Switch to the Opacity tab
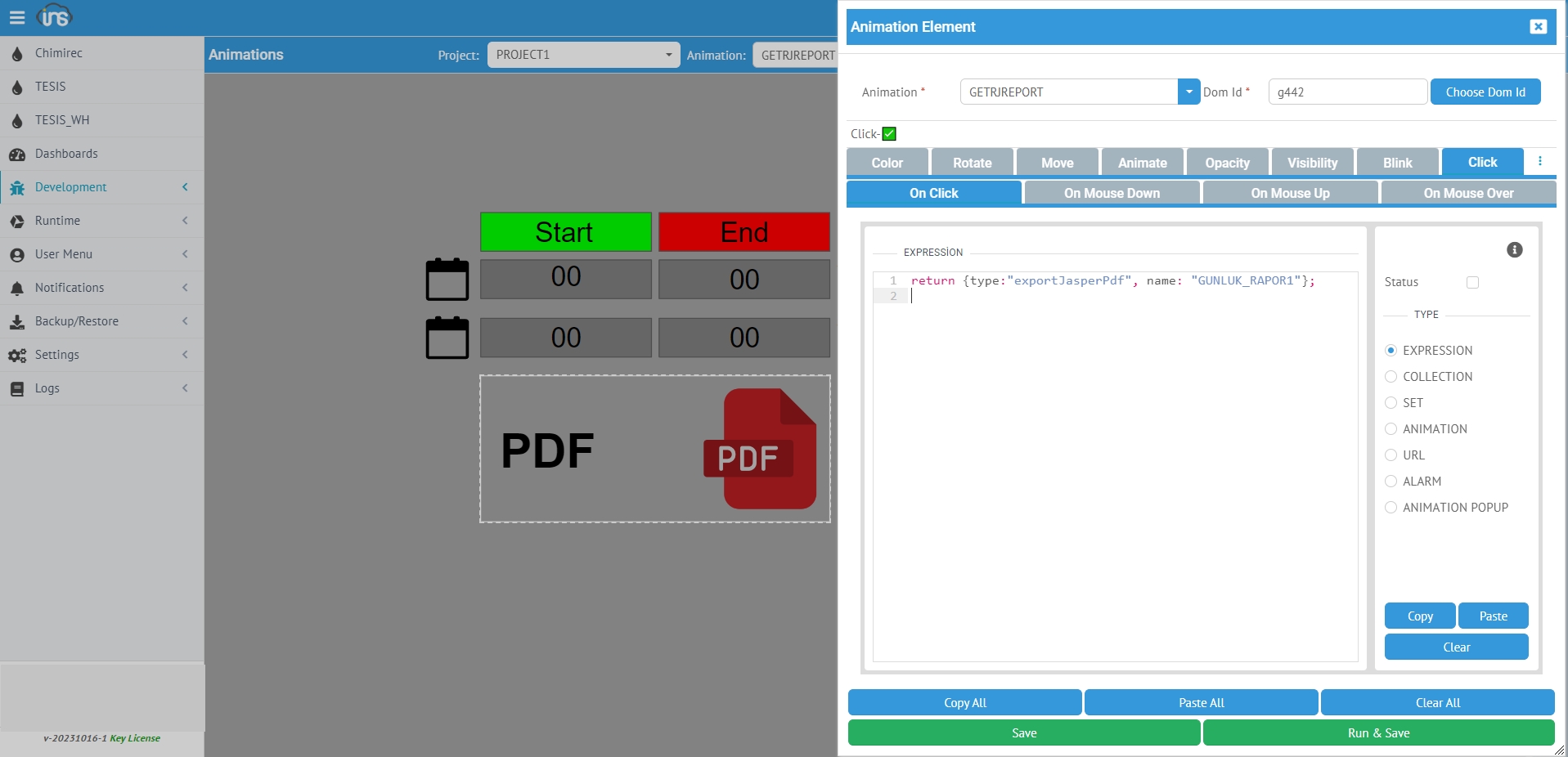 1227,163
